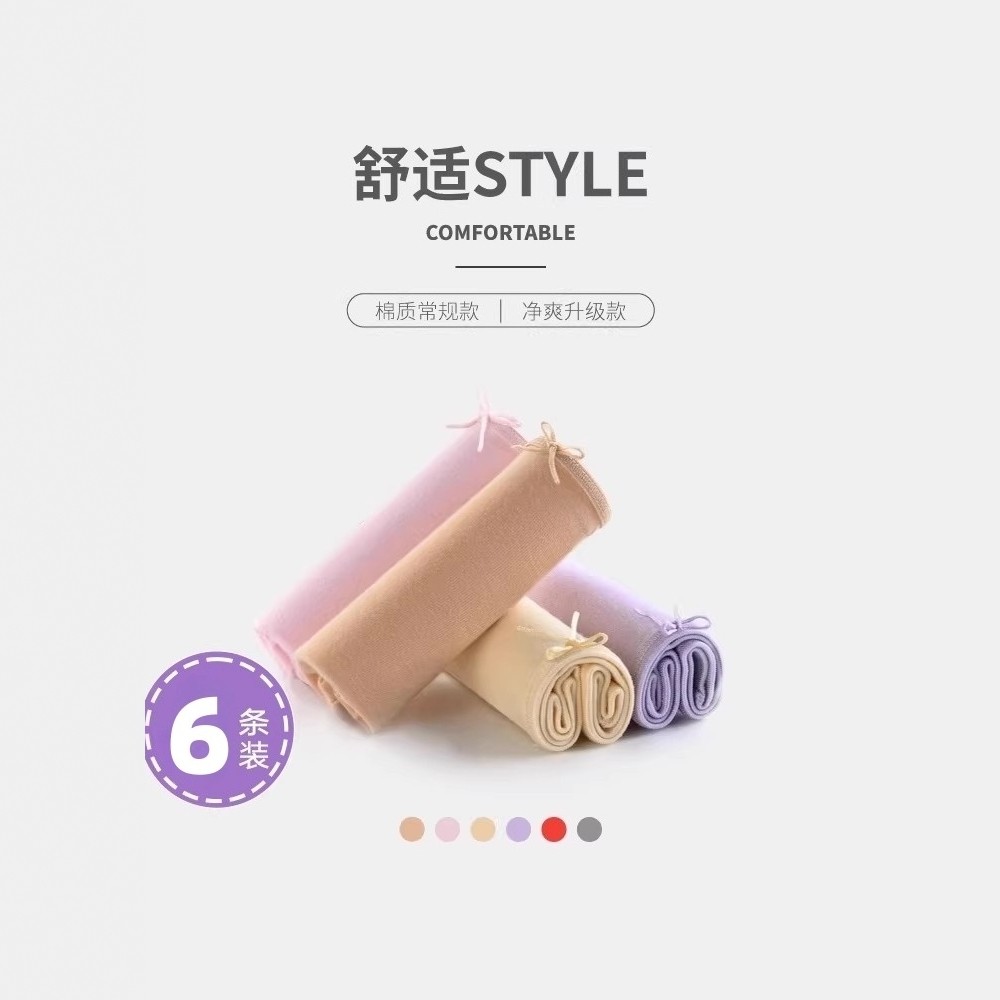Click the divider line below COMFORTABLE
Screen dimensions: 1000x1000
pyautogui.click(x=501, y=267)
